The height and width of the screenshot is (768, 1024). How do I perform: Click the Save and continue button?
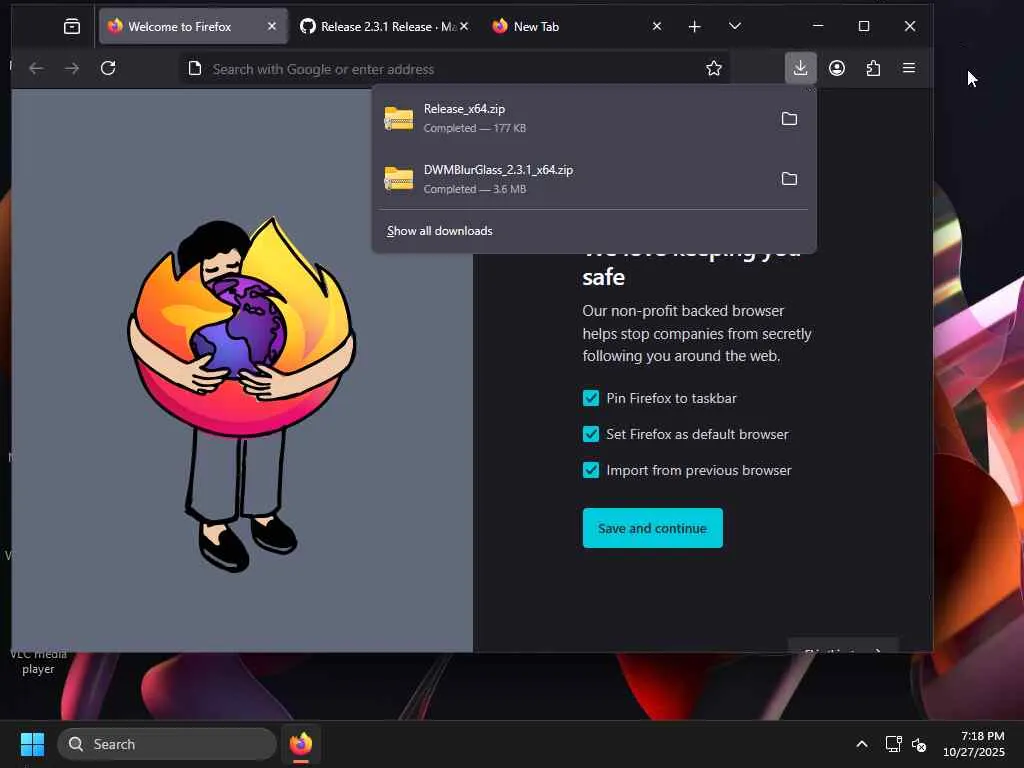(x=652, y=528)
